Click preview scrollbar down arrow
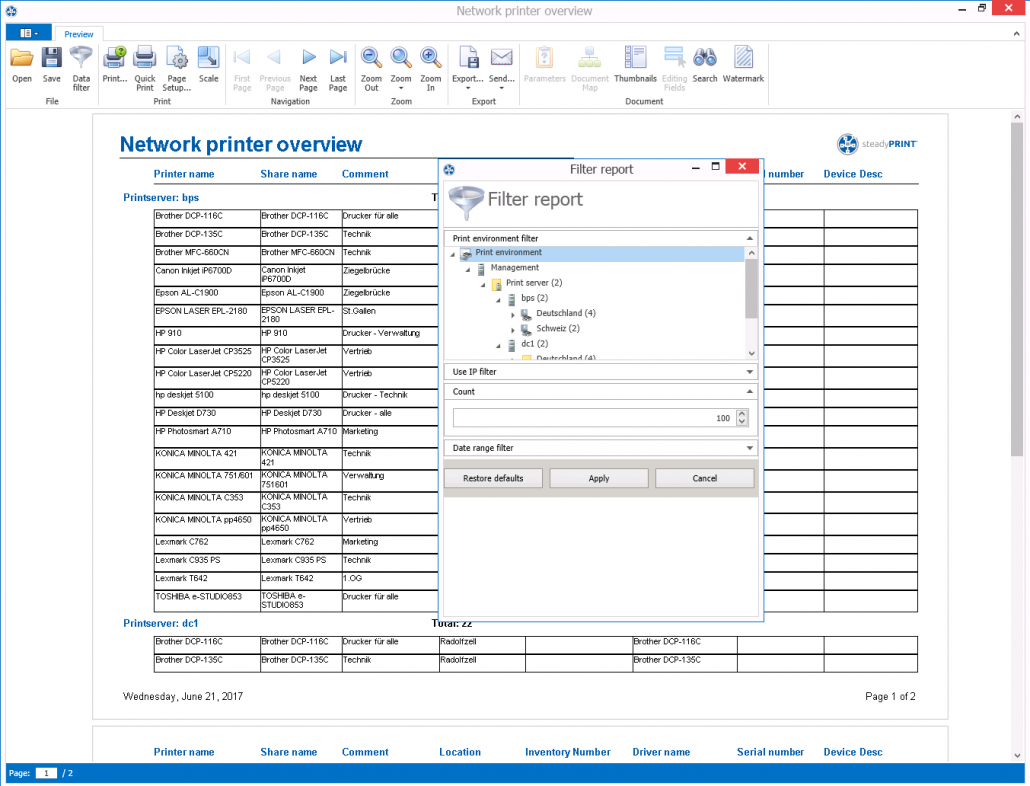Image resolution: width=1030 pixels, height=786 pixels. [x=1017, y=755]
